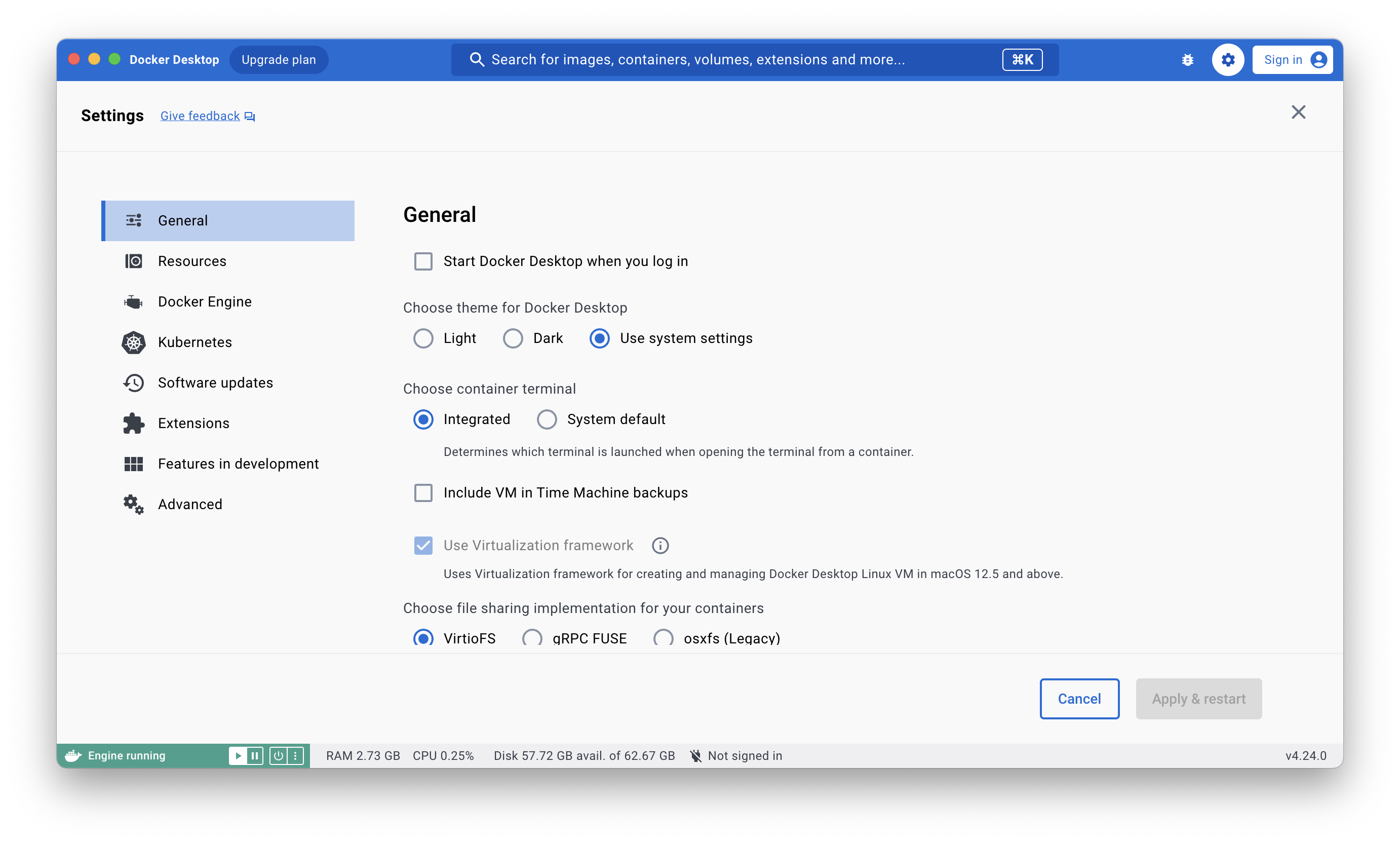Viewport: 1400px width, 843px height.
Task: Switch to the Docker Engine settings tab
Action: pyautogui.click(x=205, y=301)
